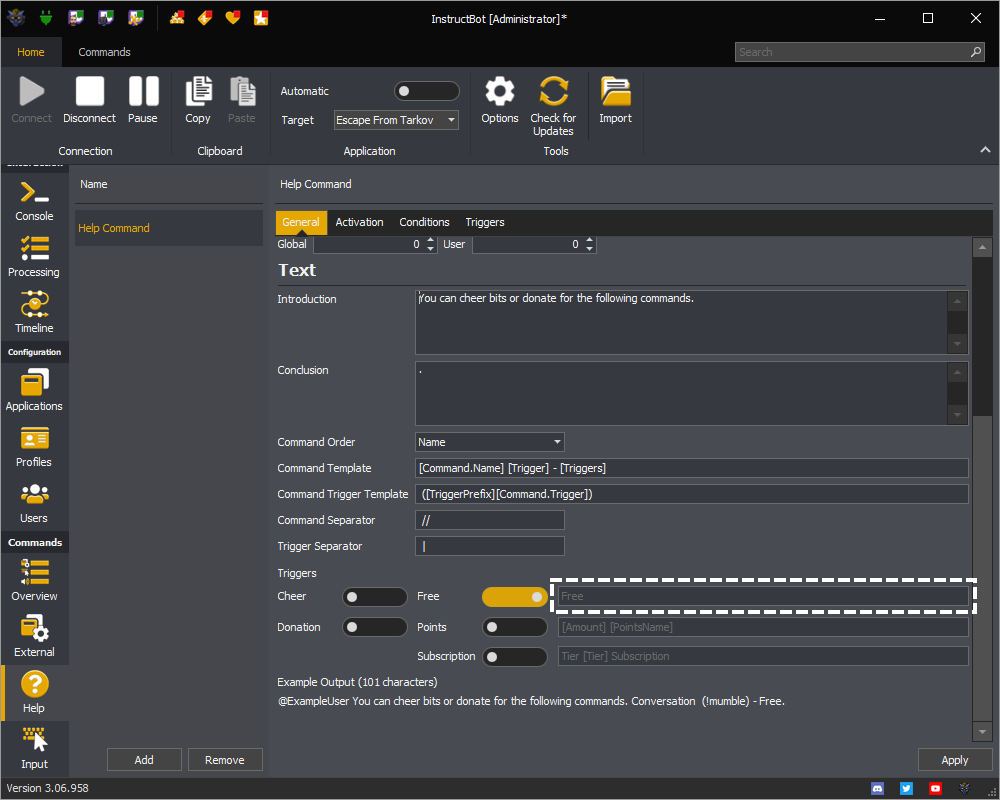Open the Profiles configuration

(x=34, y=447)
